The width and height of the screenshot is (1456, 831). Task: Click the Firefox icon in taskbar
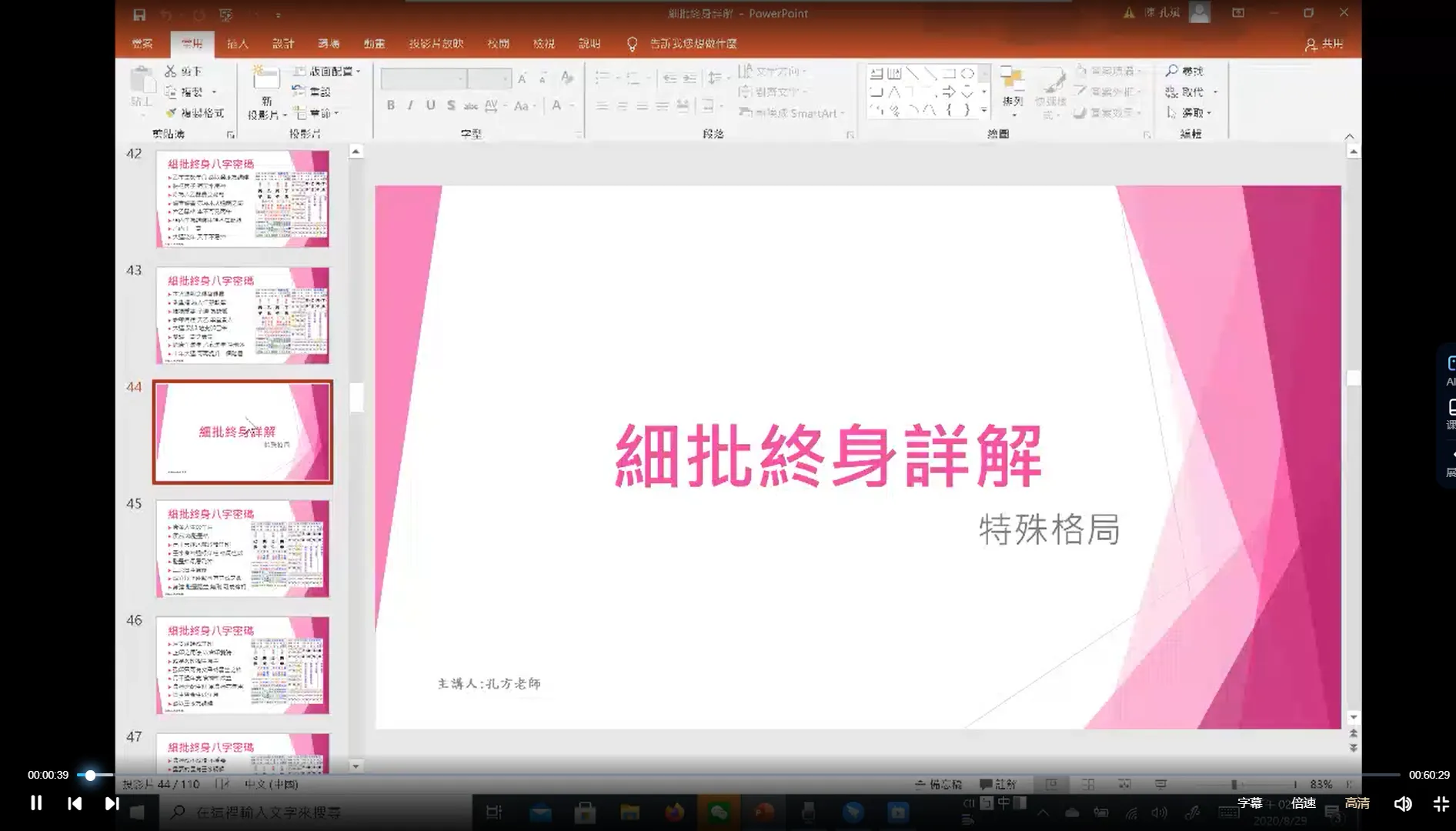(x=674, y=813)
